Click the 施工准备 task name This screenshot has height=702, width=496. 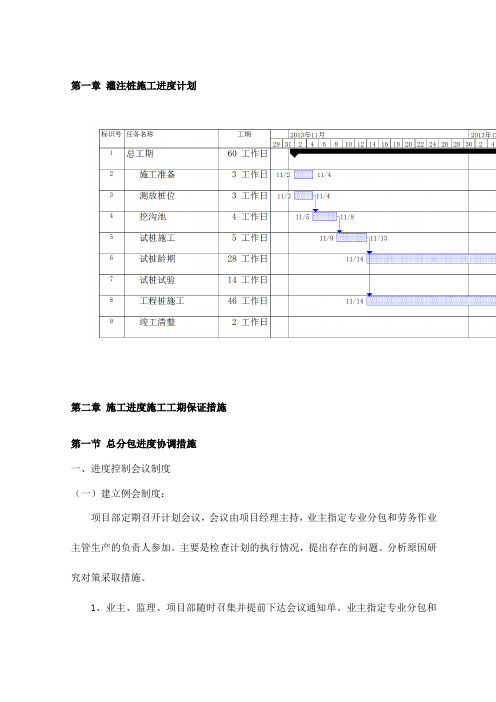[x=157, y=174]
